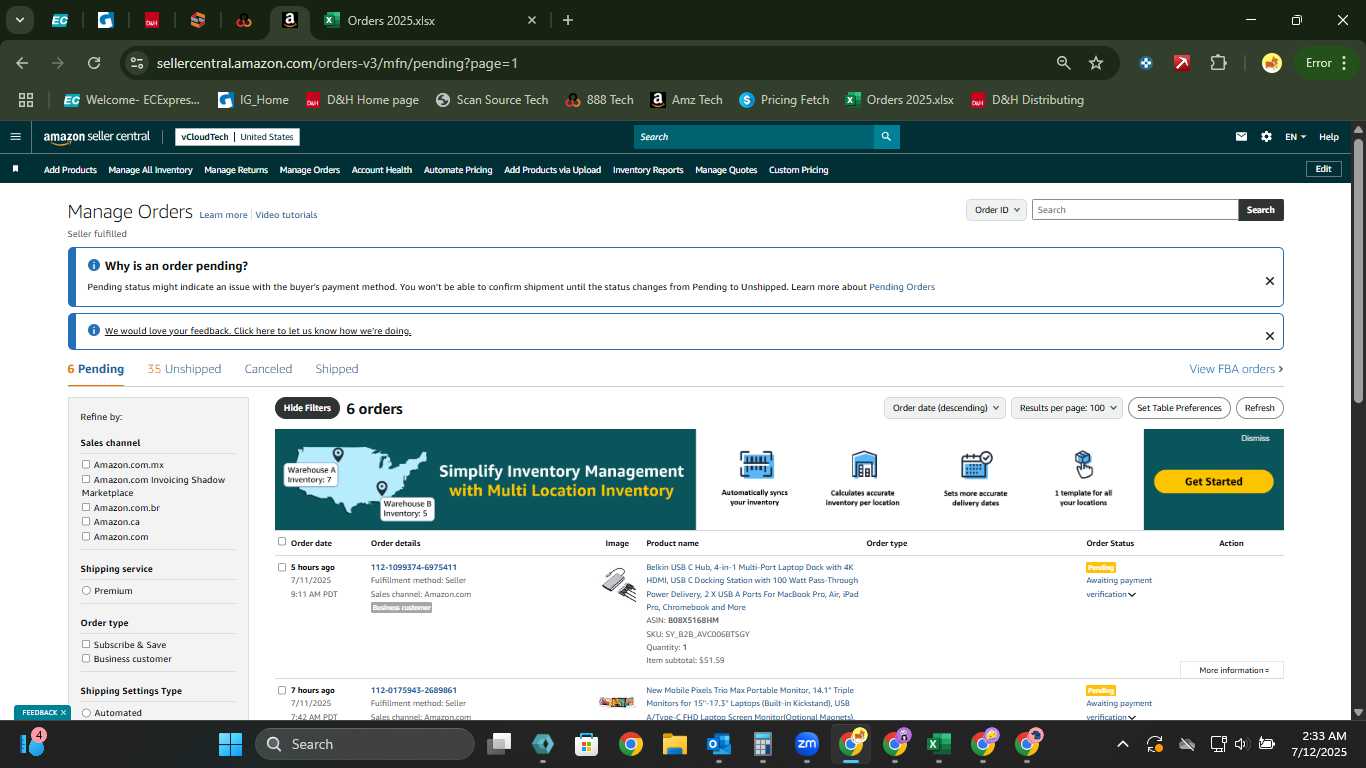Check the Amazon.com Invoicing Shadow Marketplace box

tap(86, 479)
